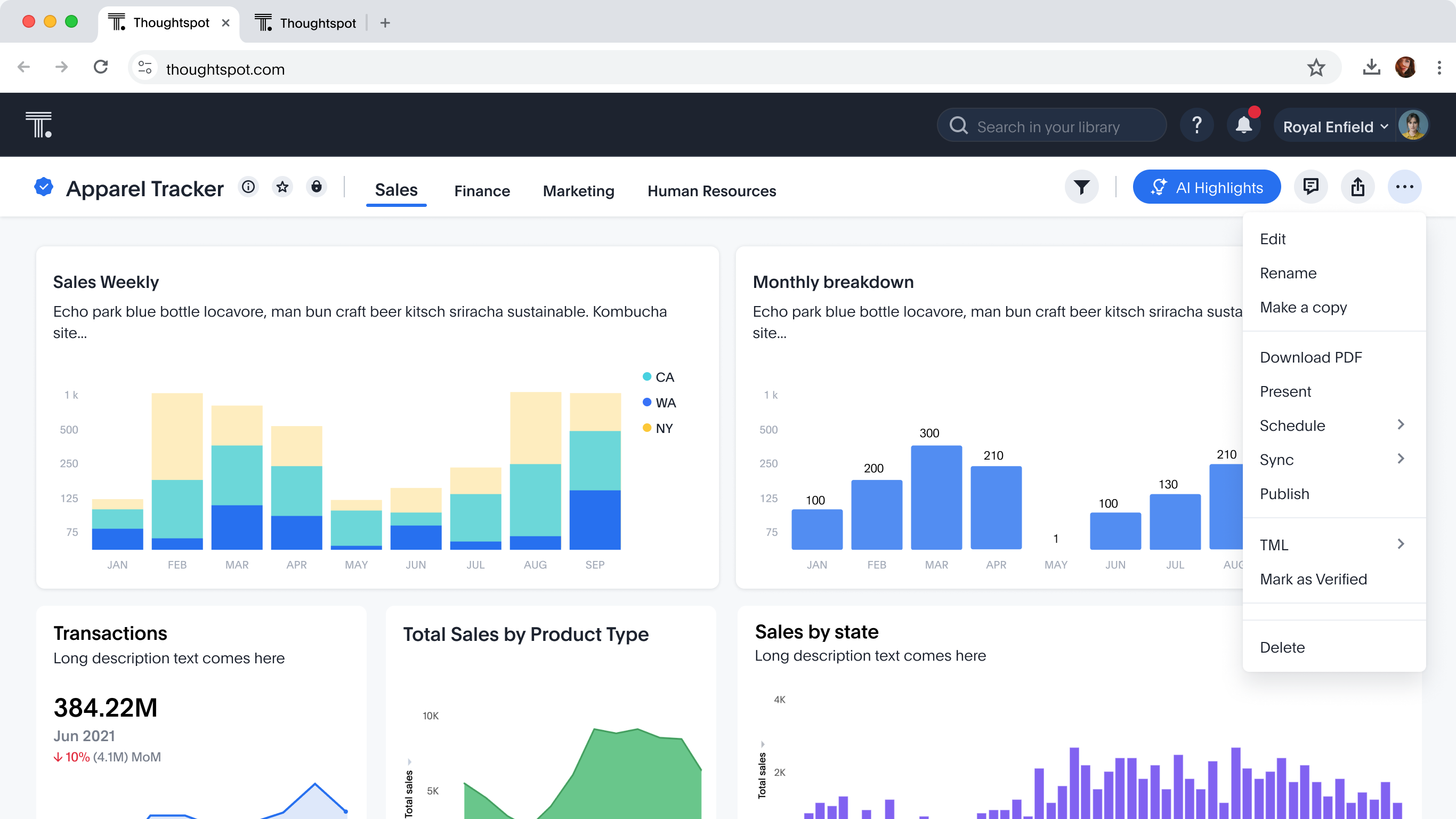Click the AI Highlights button
The height and width of the screenshot is (819, 1456).
(1207, 187)
